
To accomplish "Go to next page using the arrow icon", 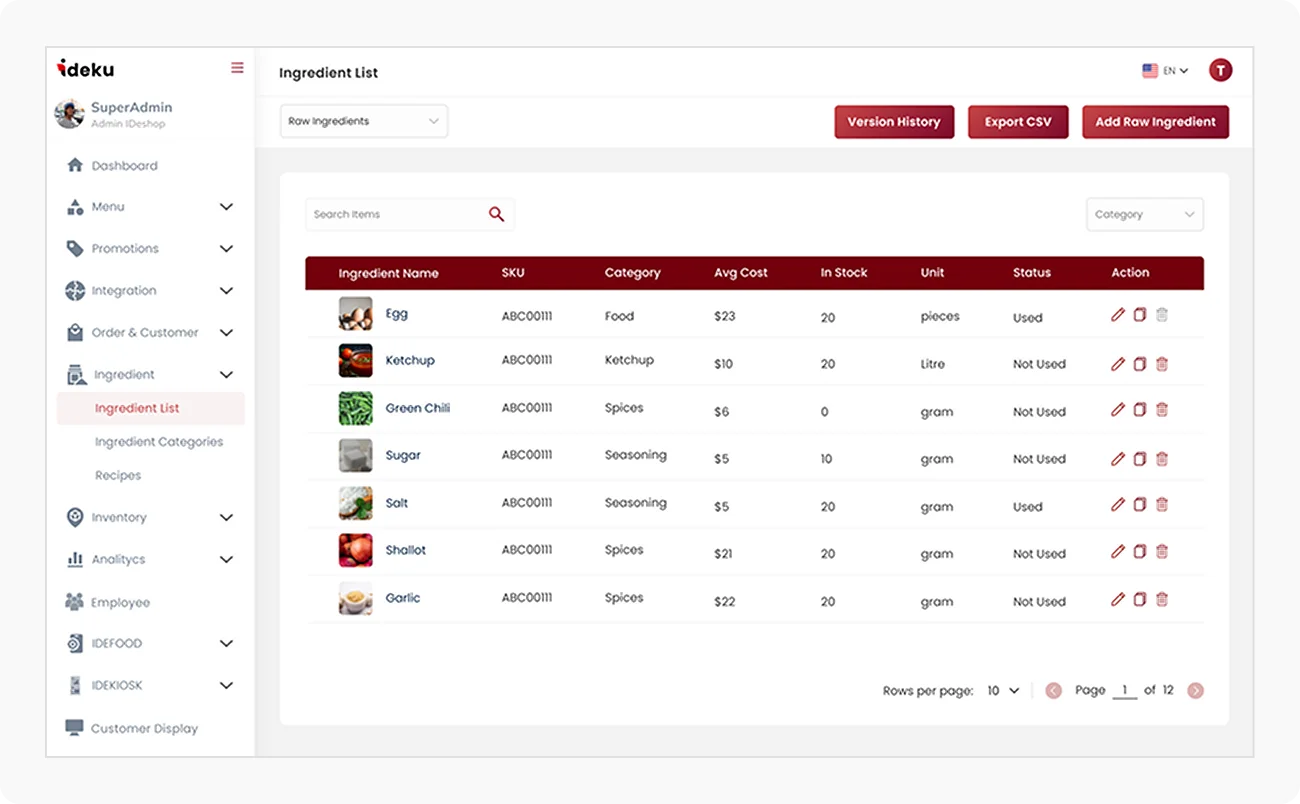I will point(1195,690).
